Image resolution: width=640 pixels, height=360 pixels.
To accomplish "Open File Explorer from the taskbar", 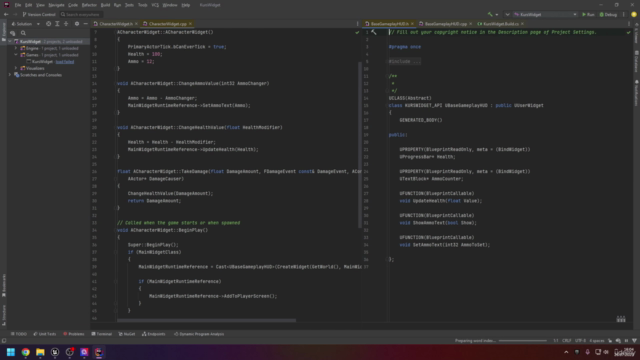I will coord(40,352).
